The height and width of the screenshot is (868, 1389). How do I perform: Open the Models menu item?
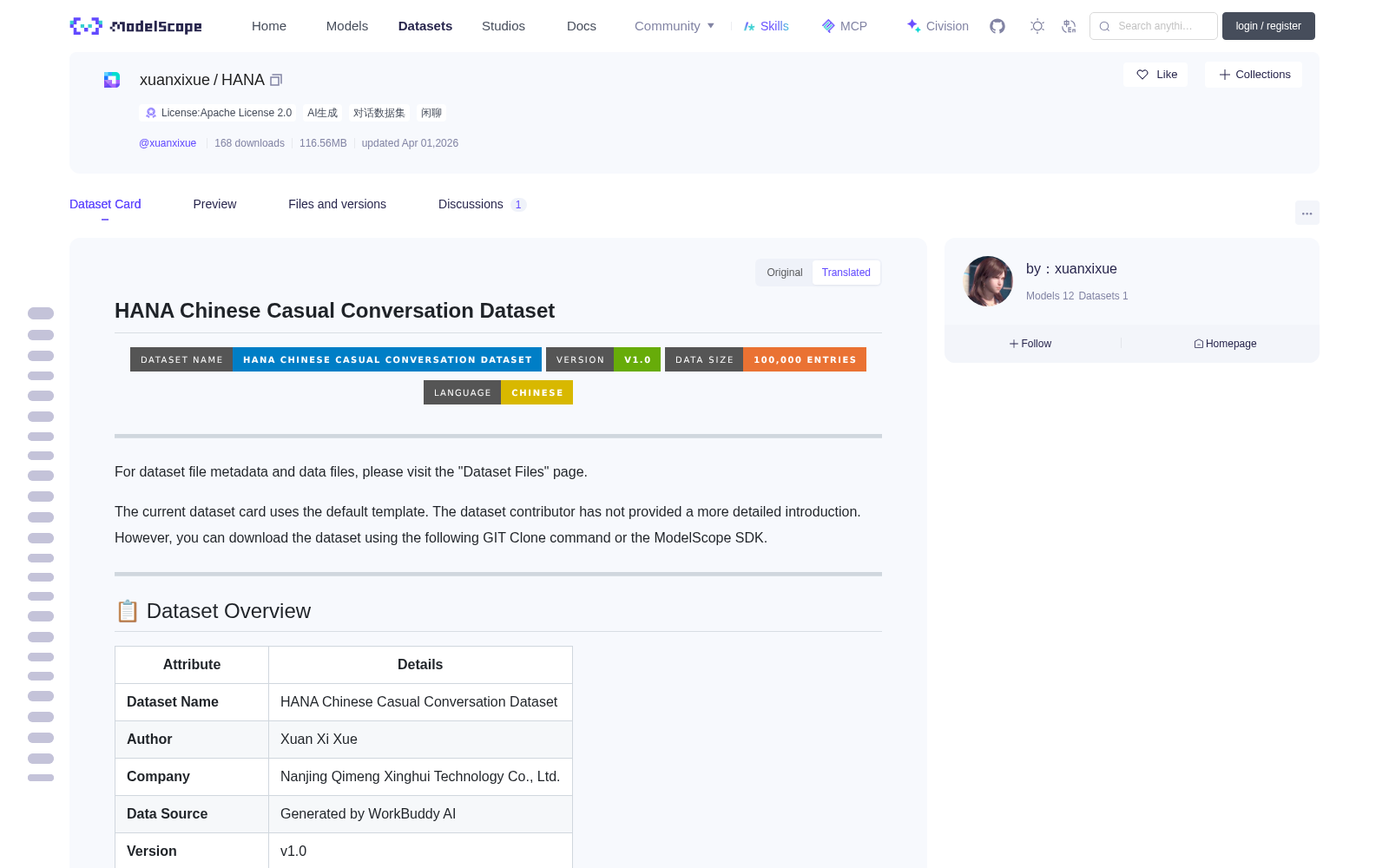347,26
